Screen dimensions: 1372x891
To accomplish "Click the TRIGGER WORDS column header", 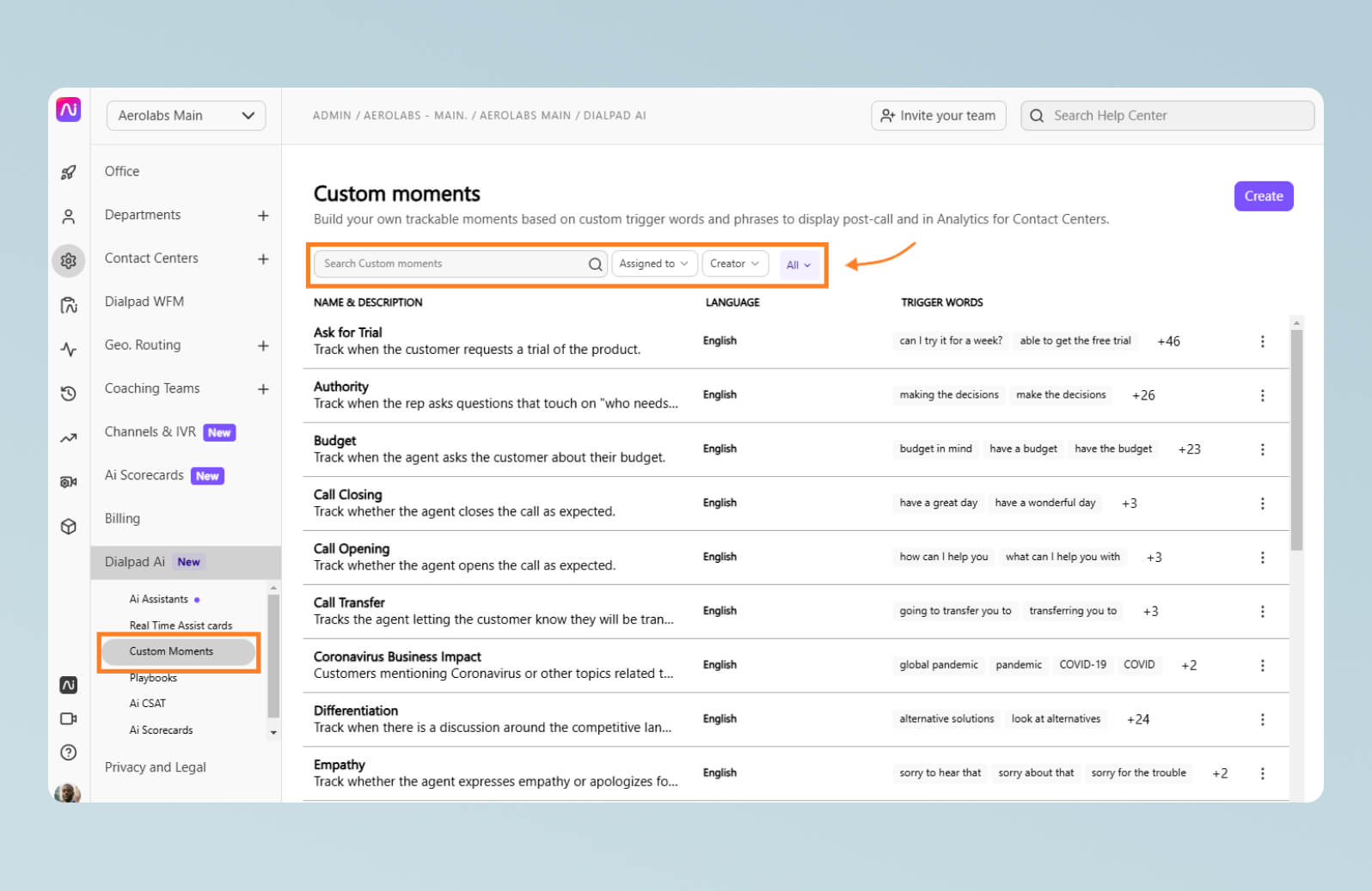I will pos(942,302).
